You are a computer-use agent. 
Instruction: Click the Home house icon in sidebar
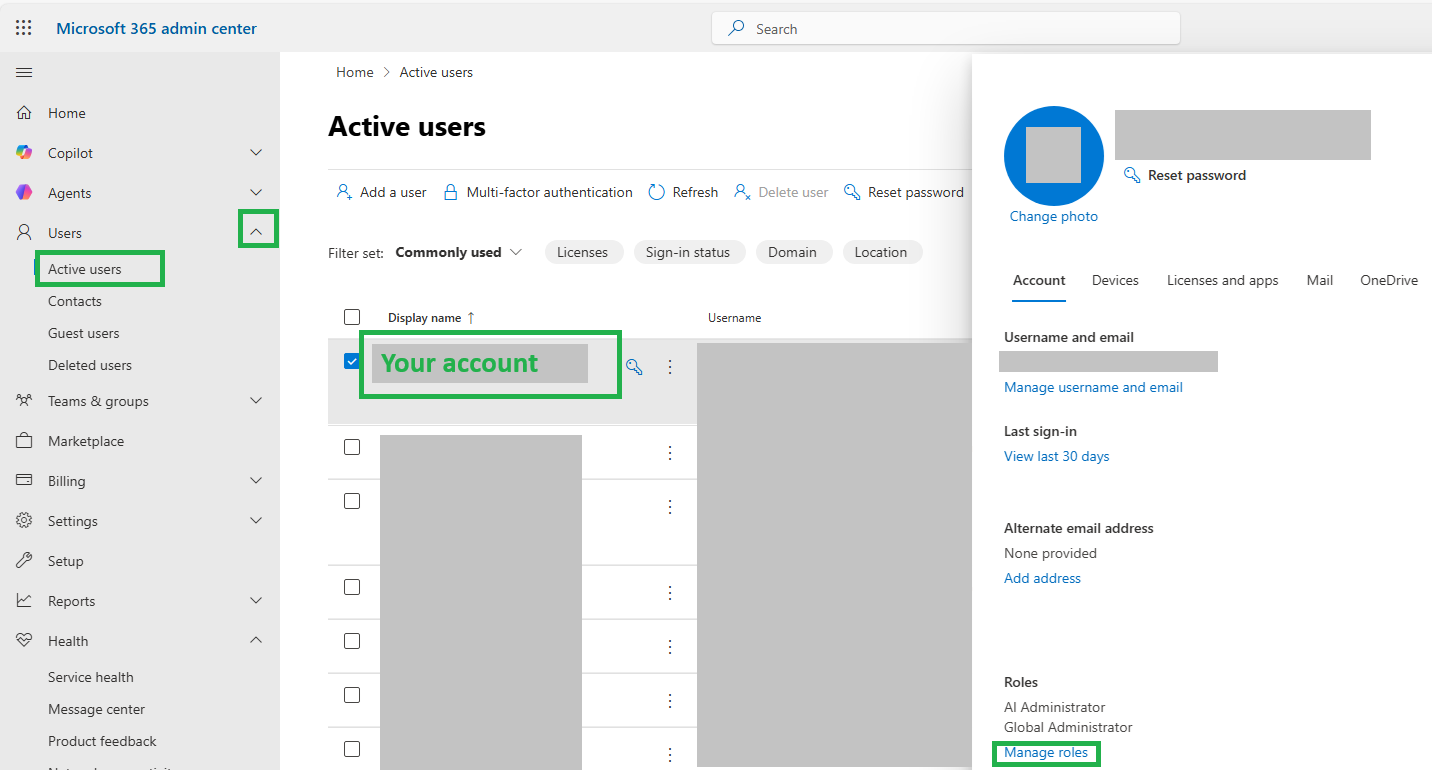24,113
